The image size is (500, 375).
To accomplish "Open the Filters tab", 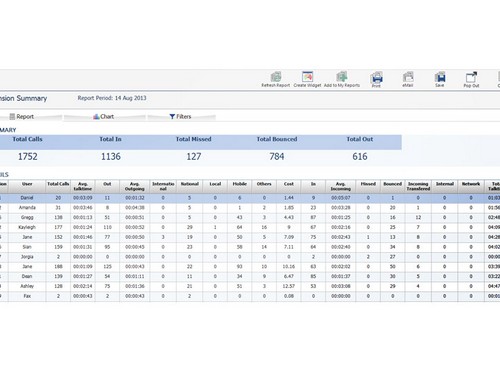I will point(180,117).
